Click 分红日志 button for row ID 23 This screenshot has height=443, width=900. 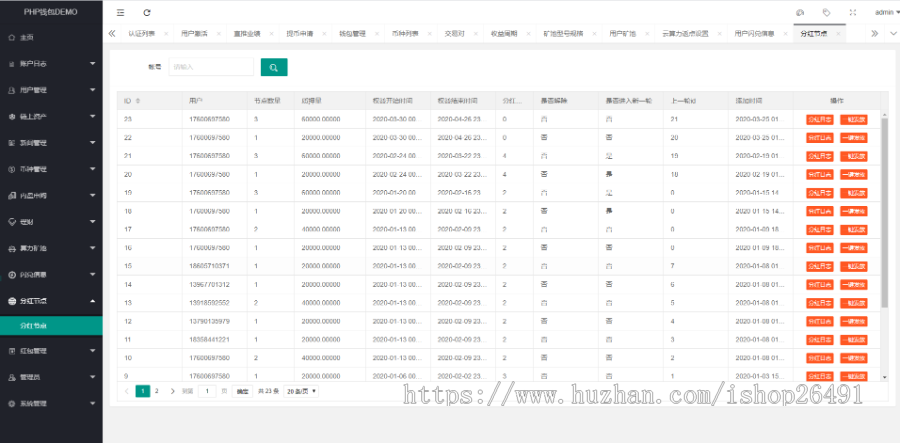(820, 119)
